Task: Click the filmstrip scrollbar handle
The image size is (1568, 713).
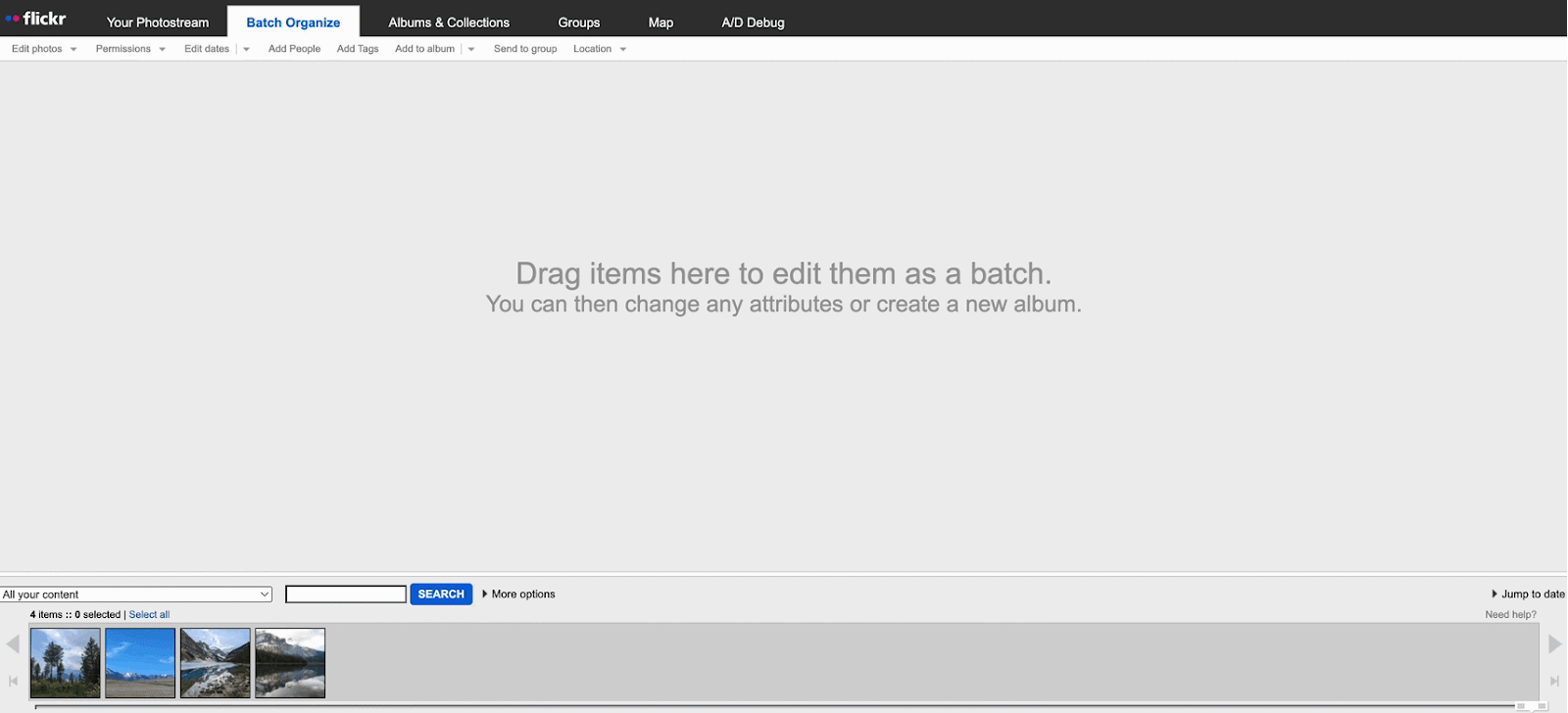Action: click(x=1531, y=706)
